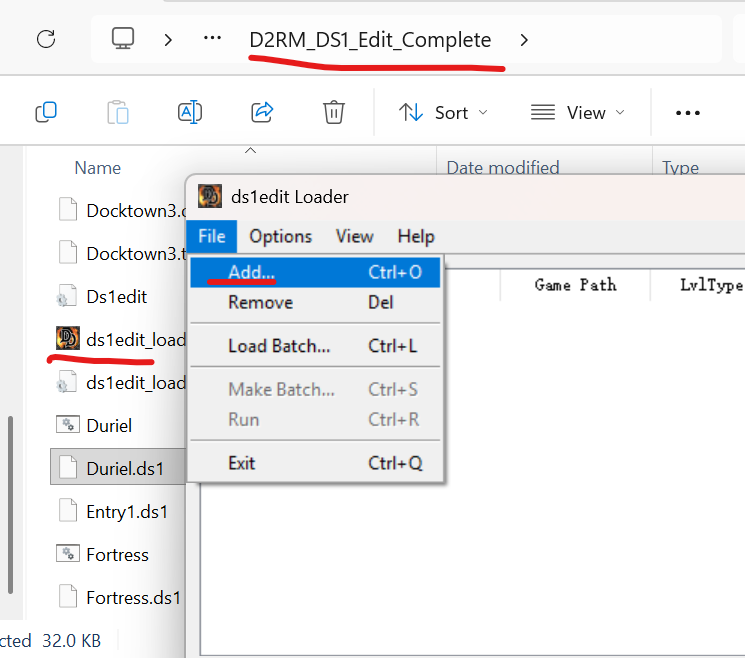Choose Remove from the File menu
Image resolution: width=745 pixels, height=658 pixels.
point(315,302)
